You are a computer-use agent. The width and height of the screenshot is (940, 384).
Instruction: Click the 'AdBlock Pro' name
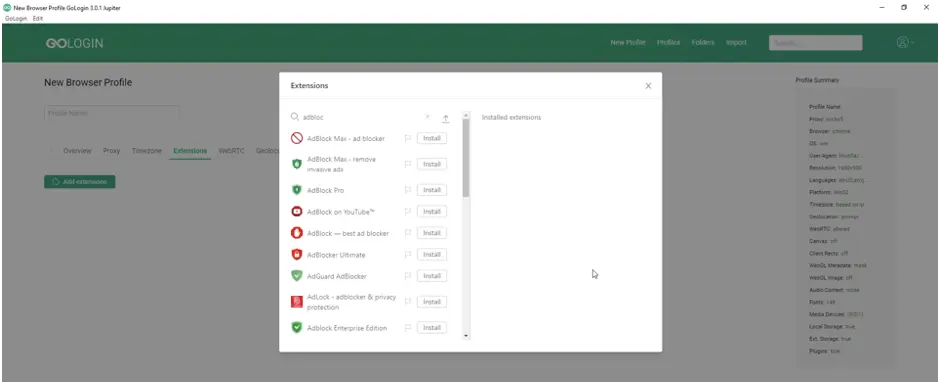pos(326,190)
